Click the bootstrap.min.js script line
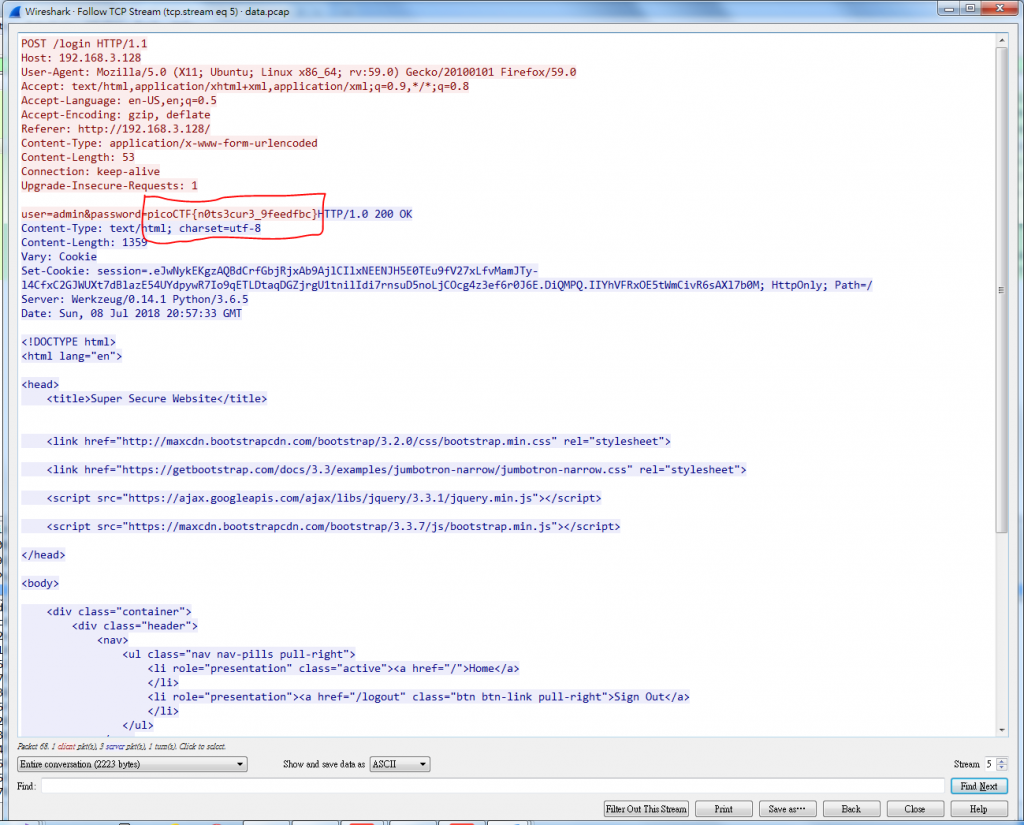 pos(333,526)
